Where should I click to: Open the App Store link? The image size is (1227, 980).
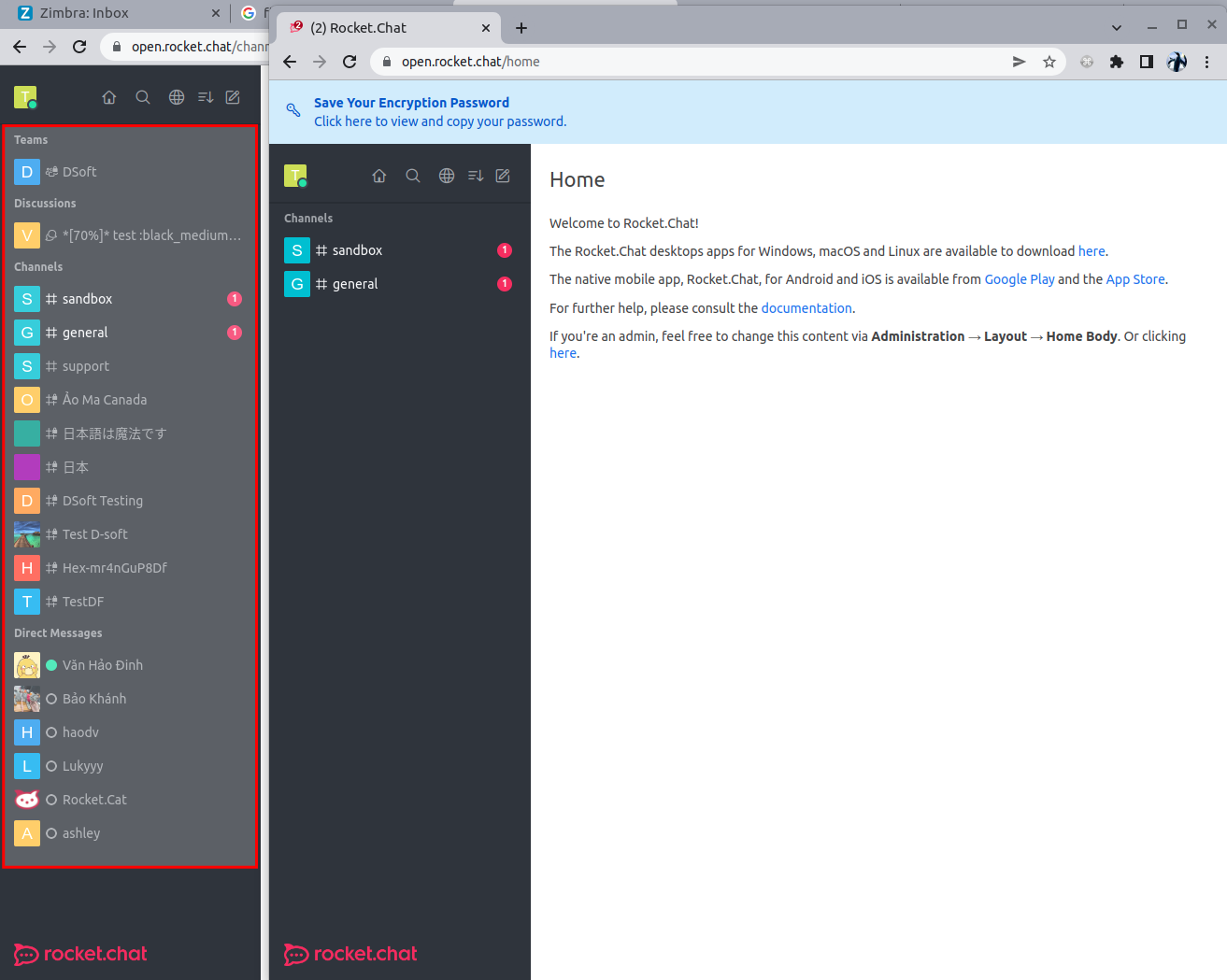tap(1135, 279)
